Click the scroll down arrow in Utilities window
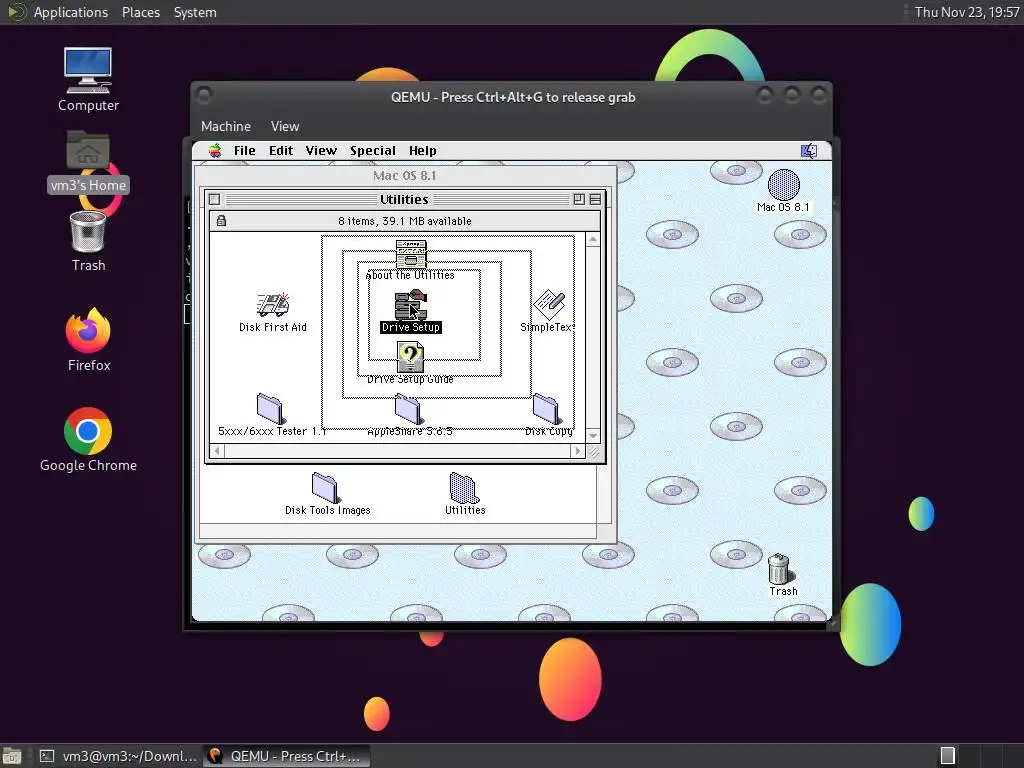The image size is (1024, 768). click(593, 436)
